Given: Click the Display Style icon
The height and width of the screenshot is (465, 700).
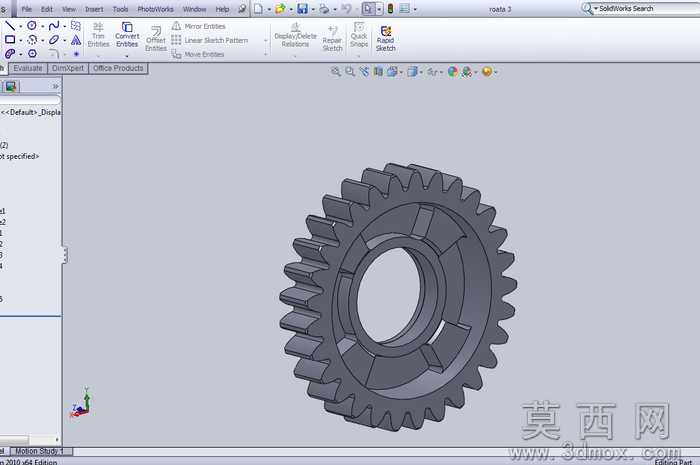Looking at the screenshot, I should pyautogui.click(x=412, y=71).
